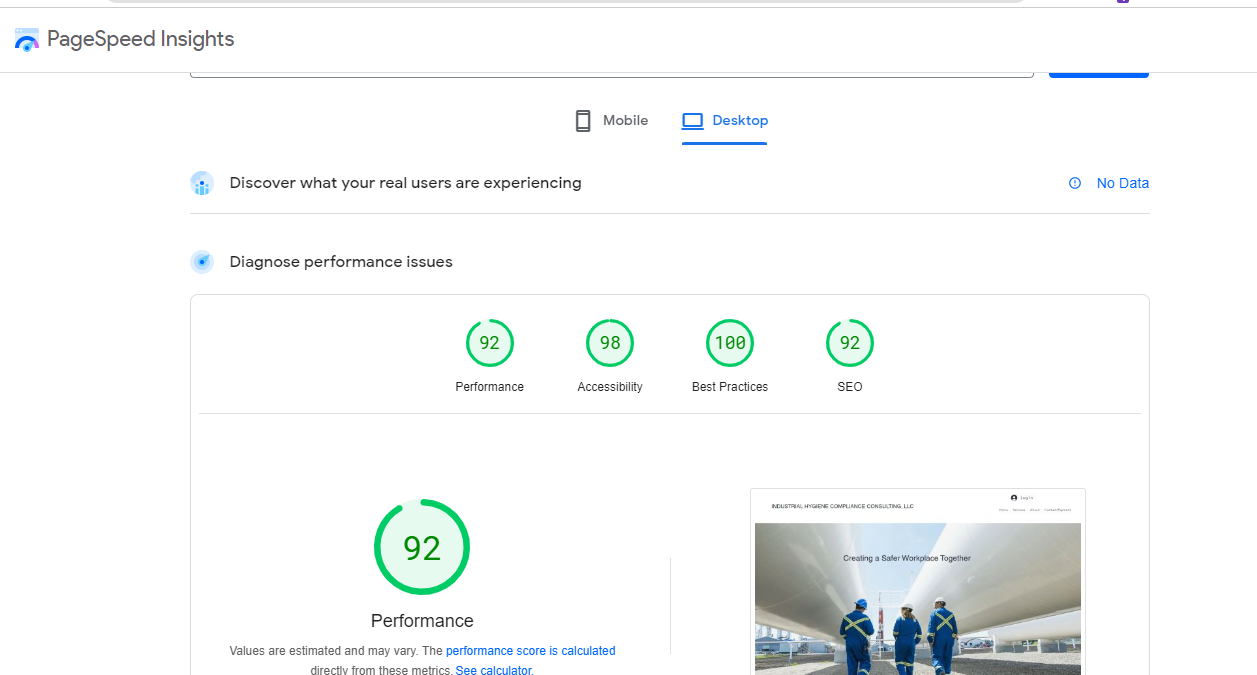The image size is (1257, 675).
Task: Click the desktop monitor icon
Action: point(692,120)
